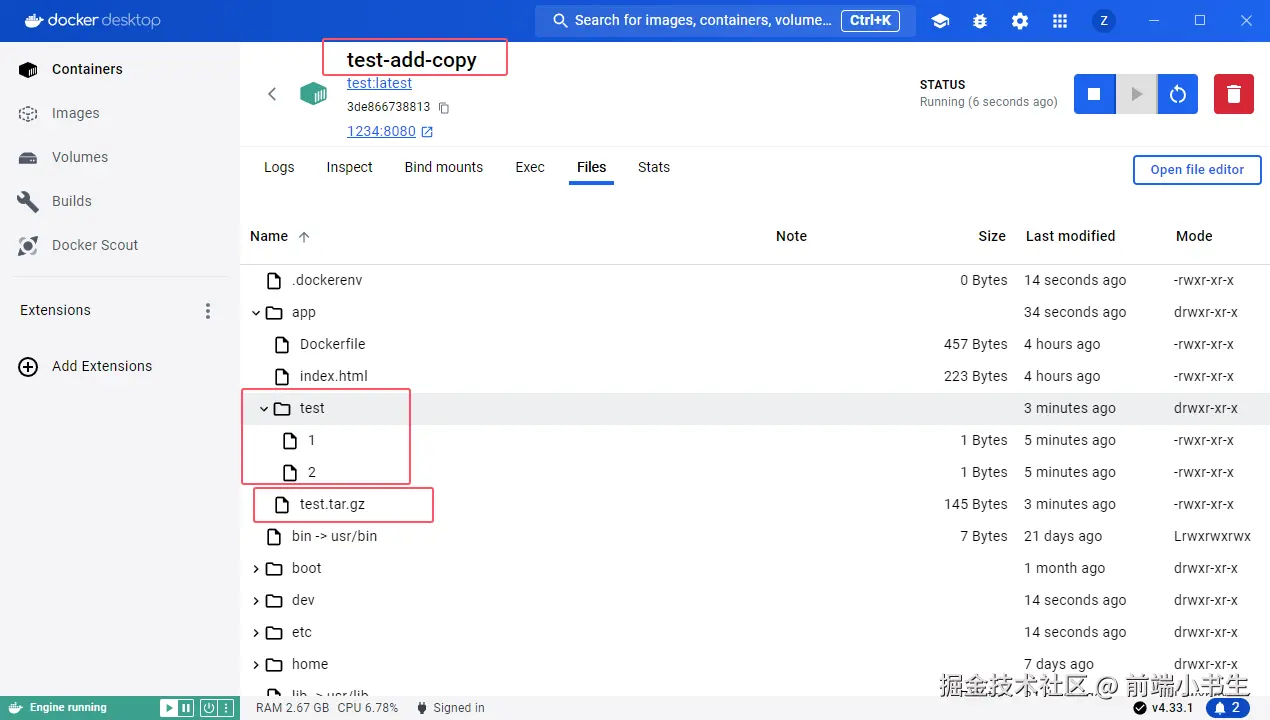Click the RAM 2.67 GB status text
Viewport: 1270px width, 720px height.
pyautogui.click(x=292, y=708)
